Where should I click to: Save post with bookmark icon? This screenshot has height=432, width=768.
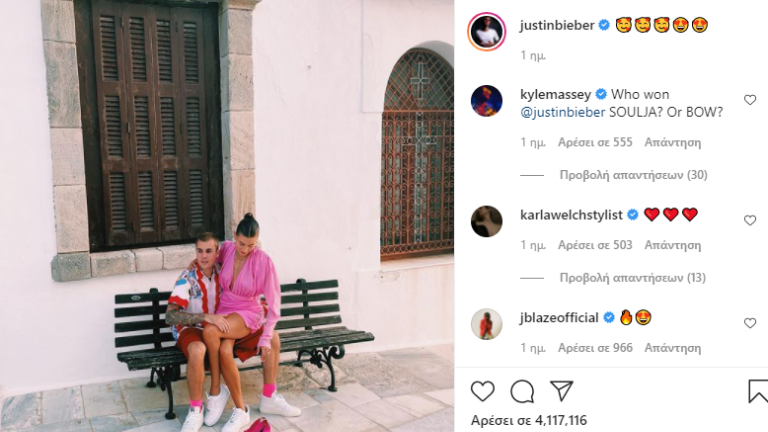point(758,391)
